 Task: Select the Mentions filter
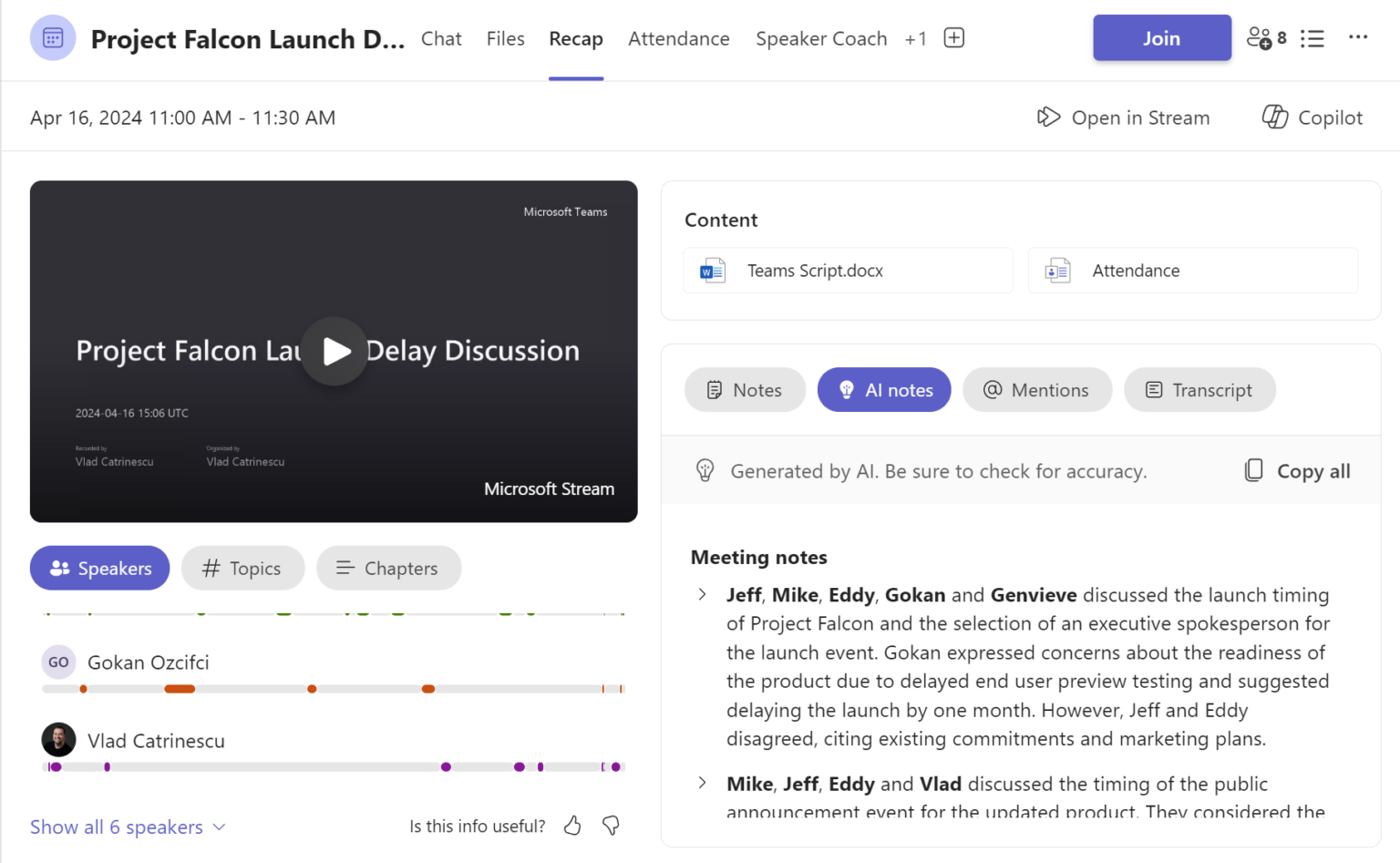pyautogui.click(x=1037, y=389)
